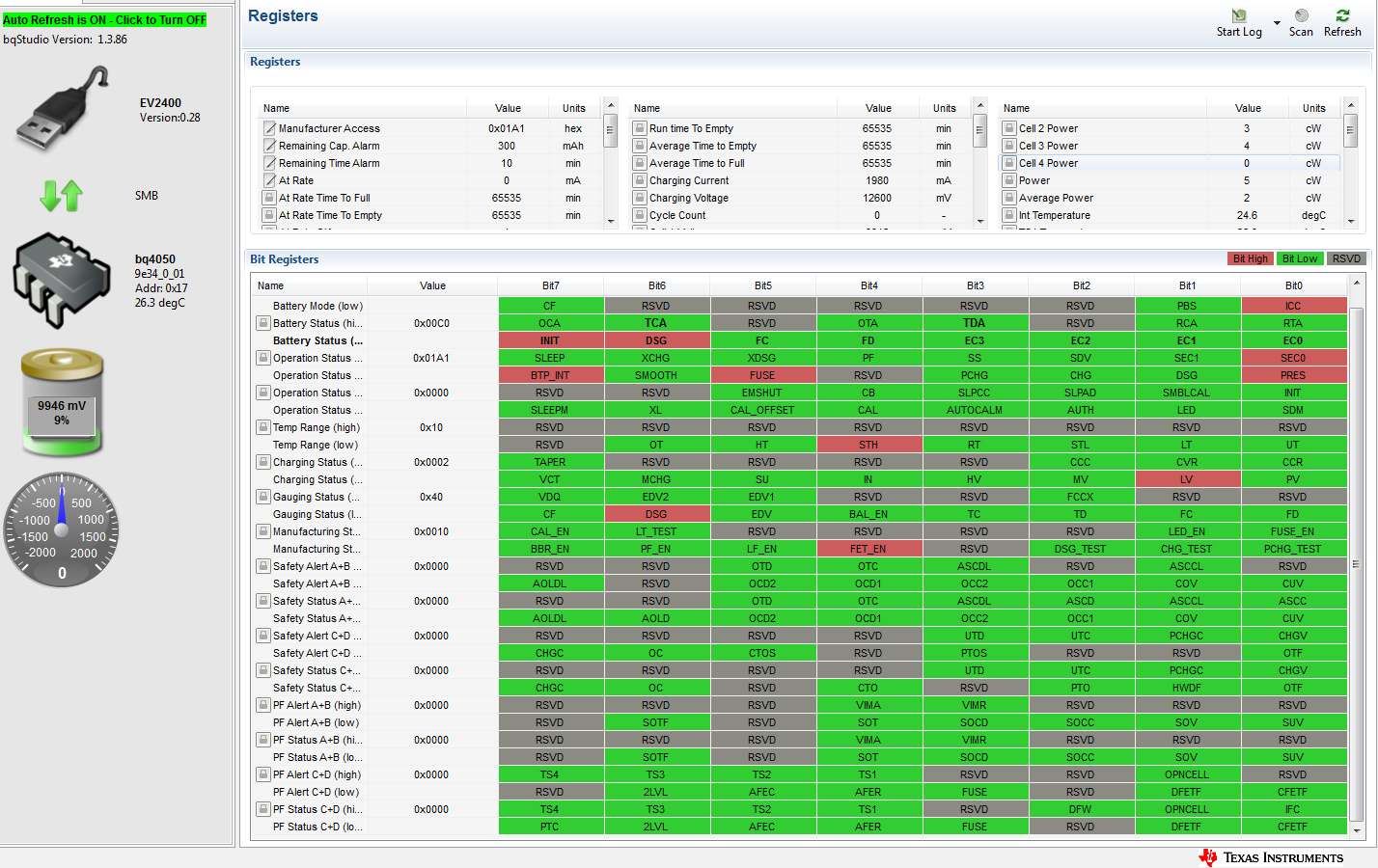This screenshot has height=868, width=1378.
Task: Click the edit pencil beside At Rate
Action: 270,180
